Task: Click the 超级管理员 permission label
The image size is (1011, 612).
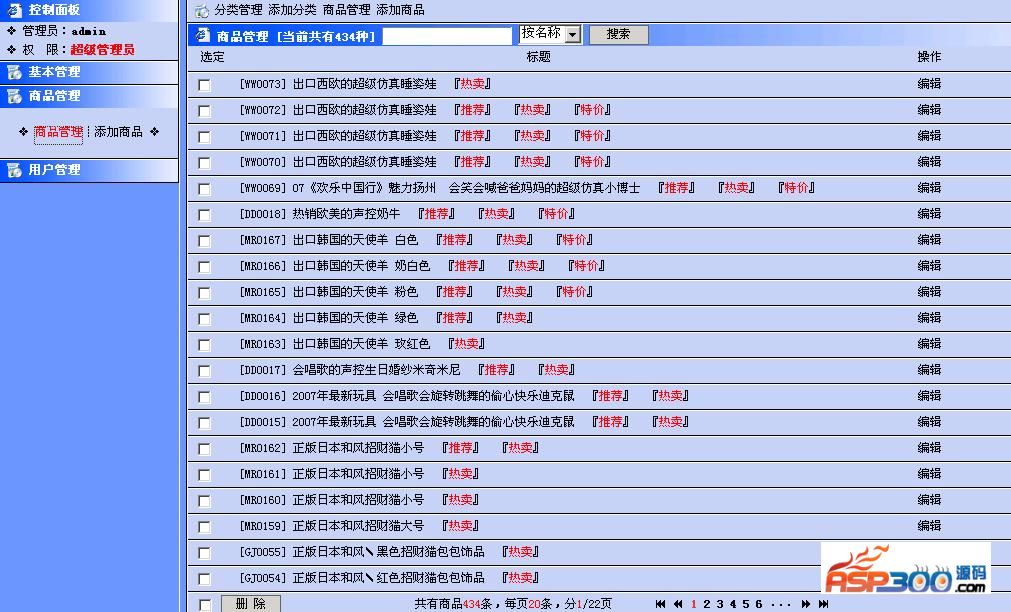Action: point(103,50)
